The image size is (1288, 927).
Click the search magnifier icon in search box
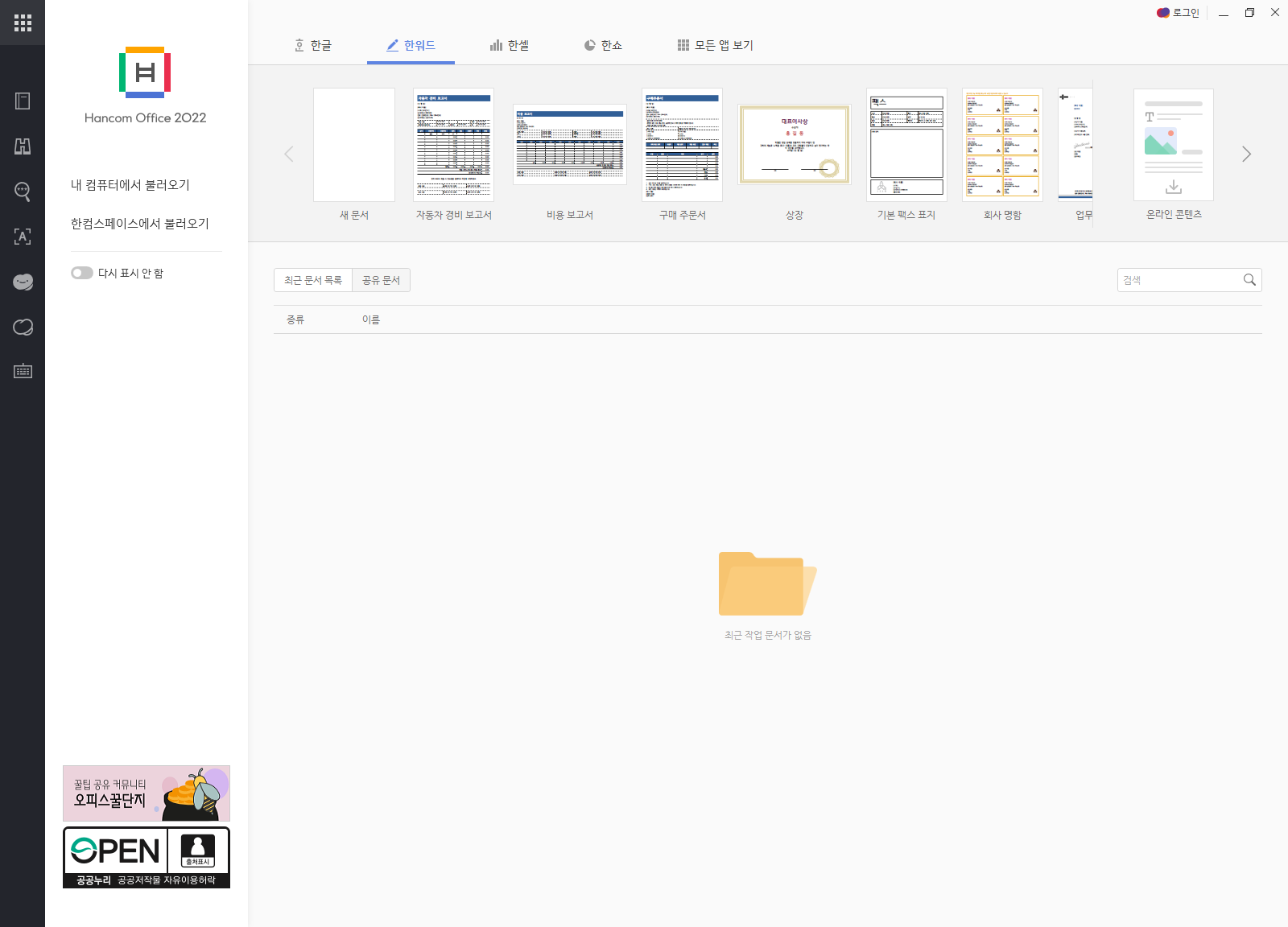pyautogui.click(x=1249, y=280)
